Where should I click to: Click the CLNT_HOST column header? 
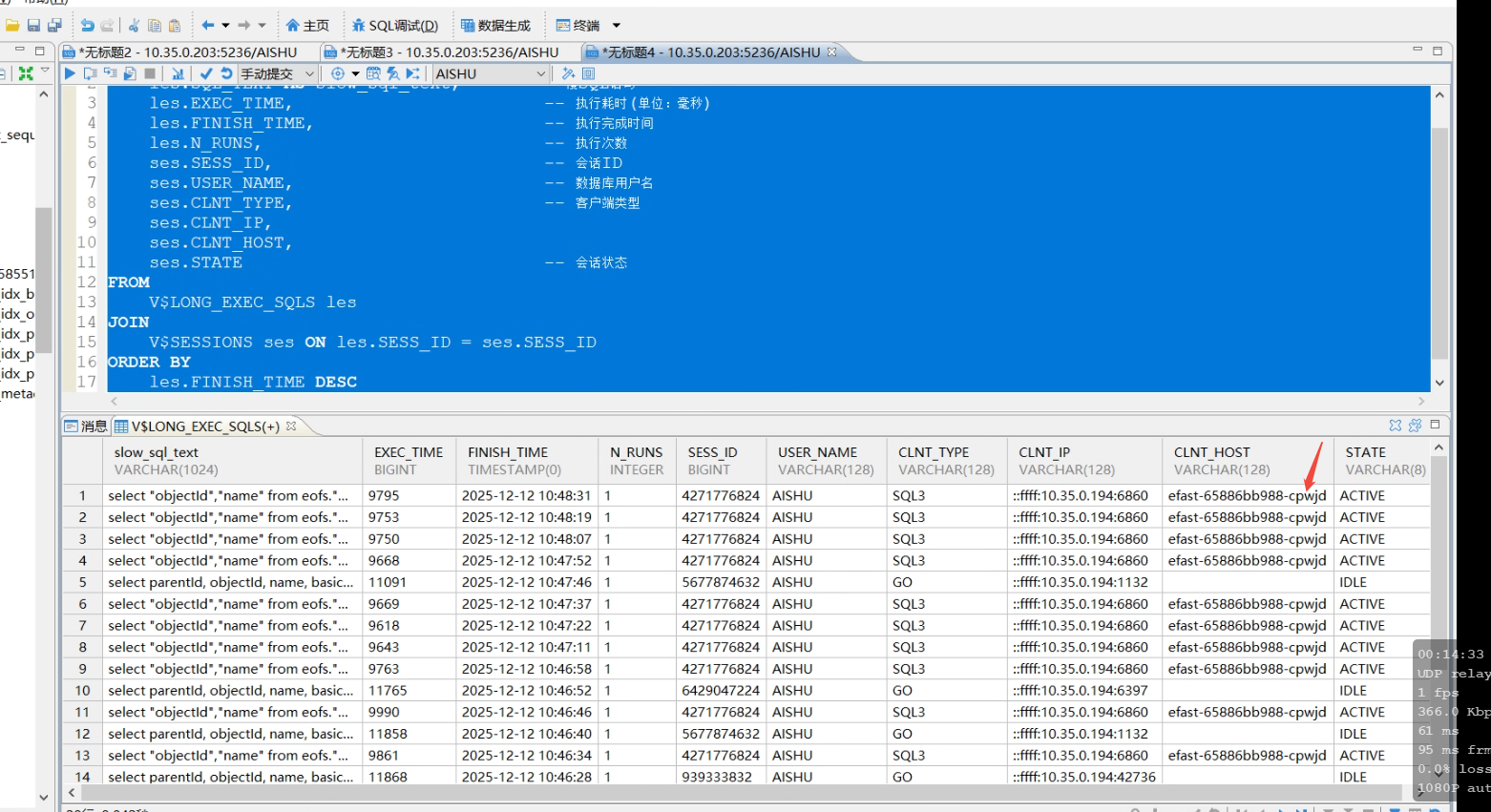pyautogui.click(x=1248, y=461)
